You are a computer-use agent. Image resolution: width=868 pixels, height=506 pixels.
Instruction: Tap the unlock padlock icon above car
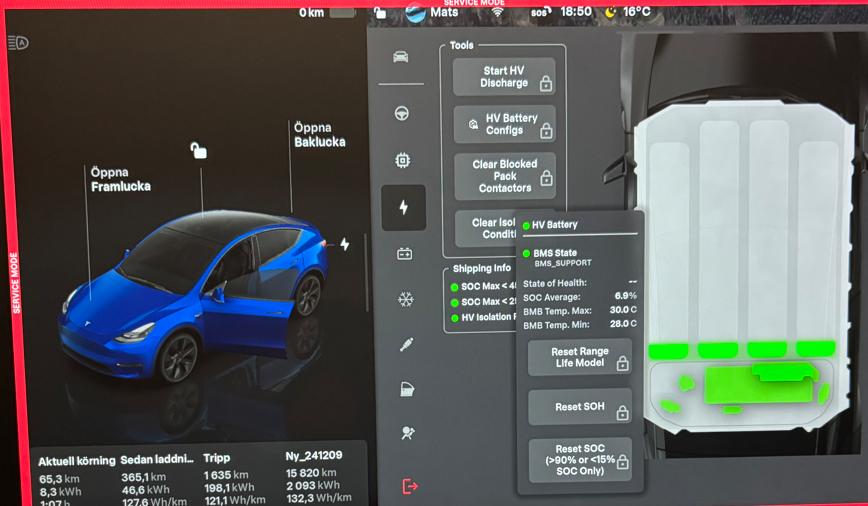199,151
